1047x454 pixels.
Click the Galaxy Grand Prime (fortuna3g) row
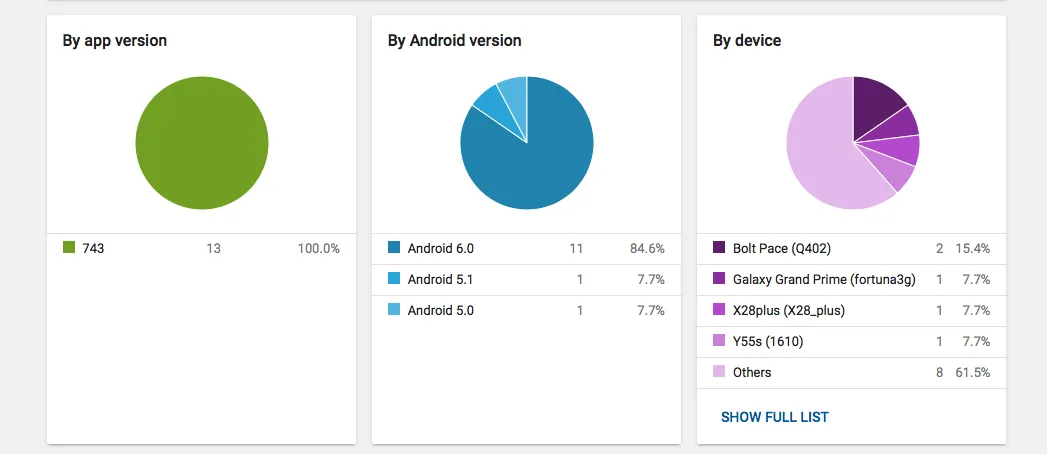(824, 279)
